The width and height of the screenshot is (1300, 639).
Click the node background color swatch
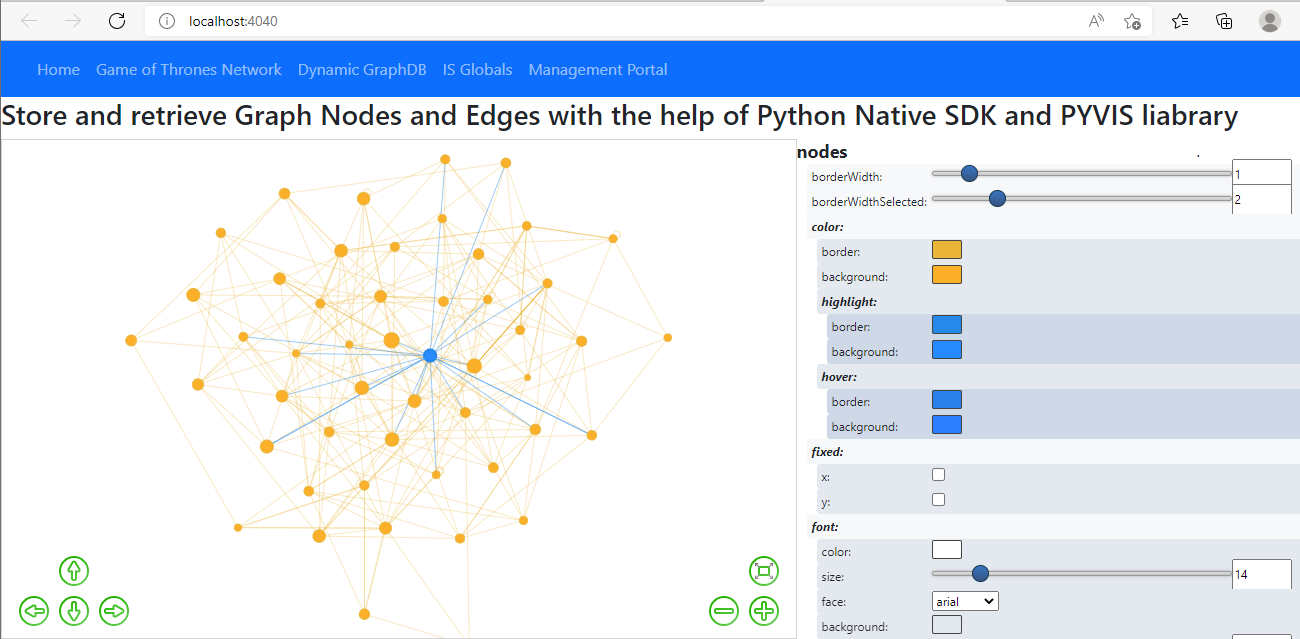click(946, 275)
